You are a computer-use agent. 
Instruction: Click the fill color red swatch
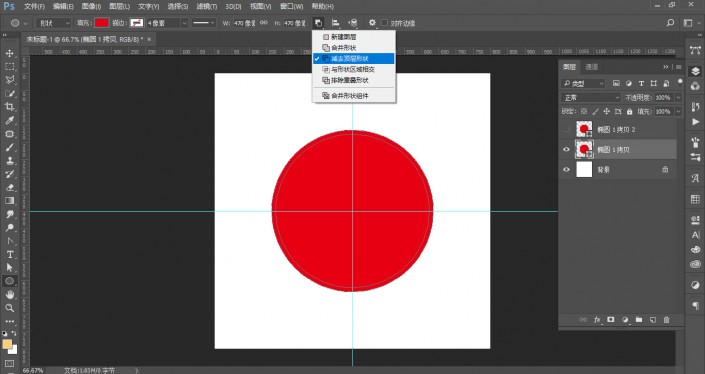tap(102, 23)
